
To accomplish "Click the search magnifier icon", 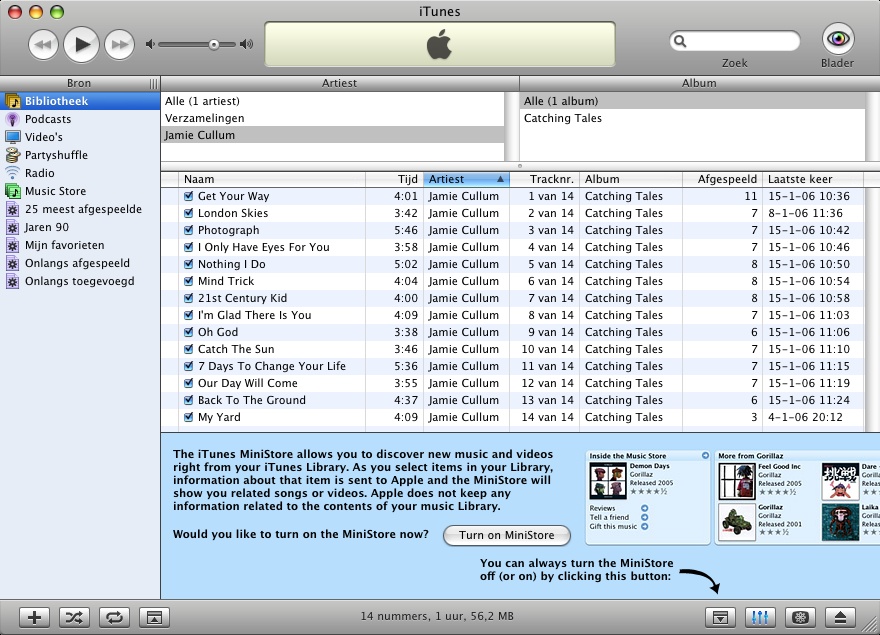I will [x=680, y=41].
